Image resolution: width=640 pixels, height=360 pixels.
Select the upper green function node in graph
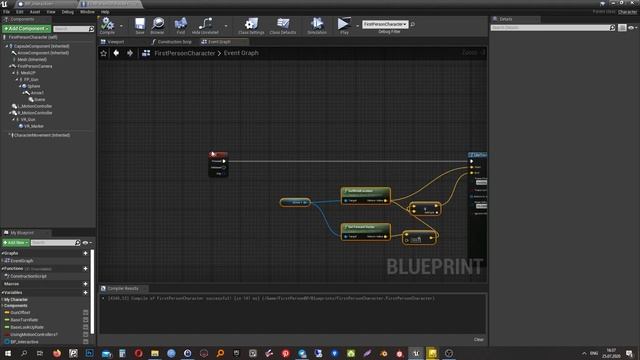click(x=366, y=196)
